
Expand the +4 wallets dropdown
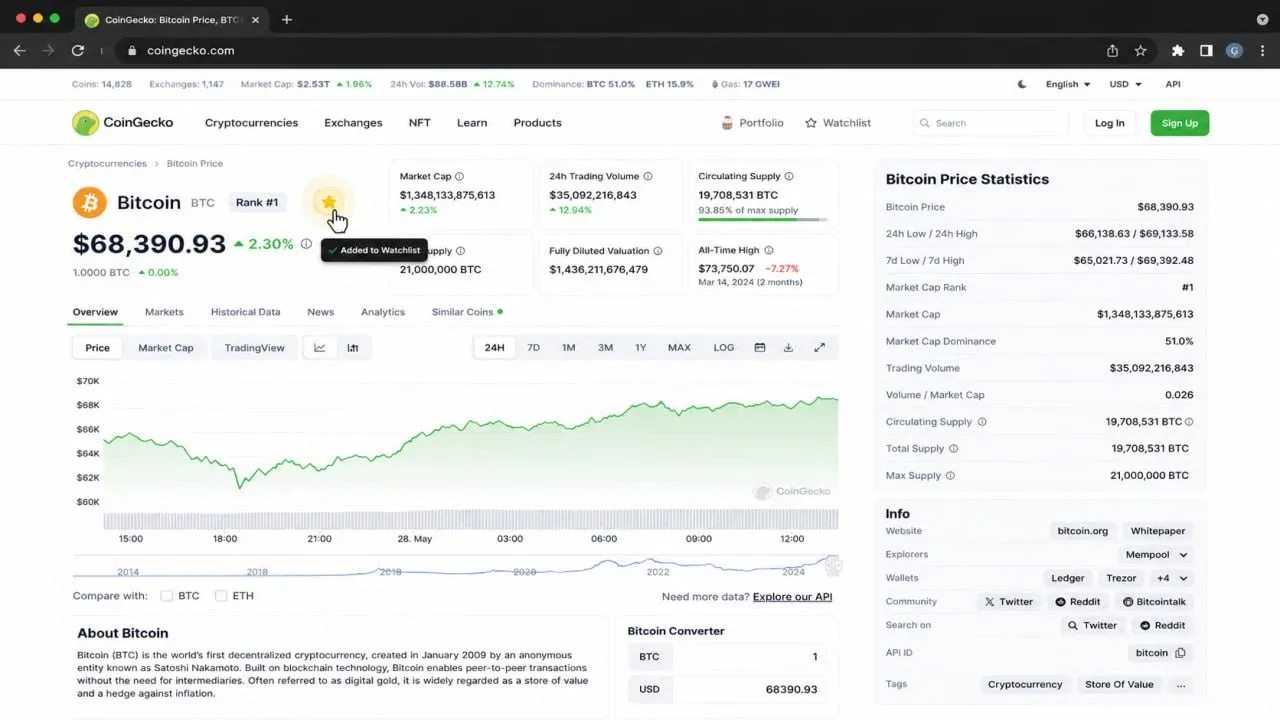pos(1171,578)
